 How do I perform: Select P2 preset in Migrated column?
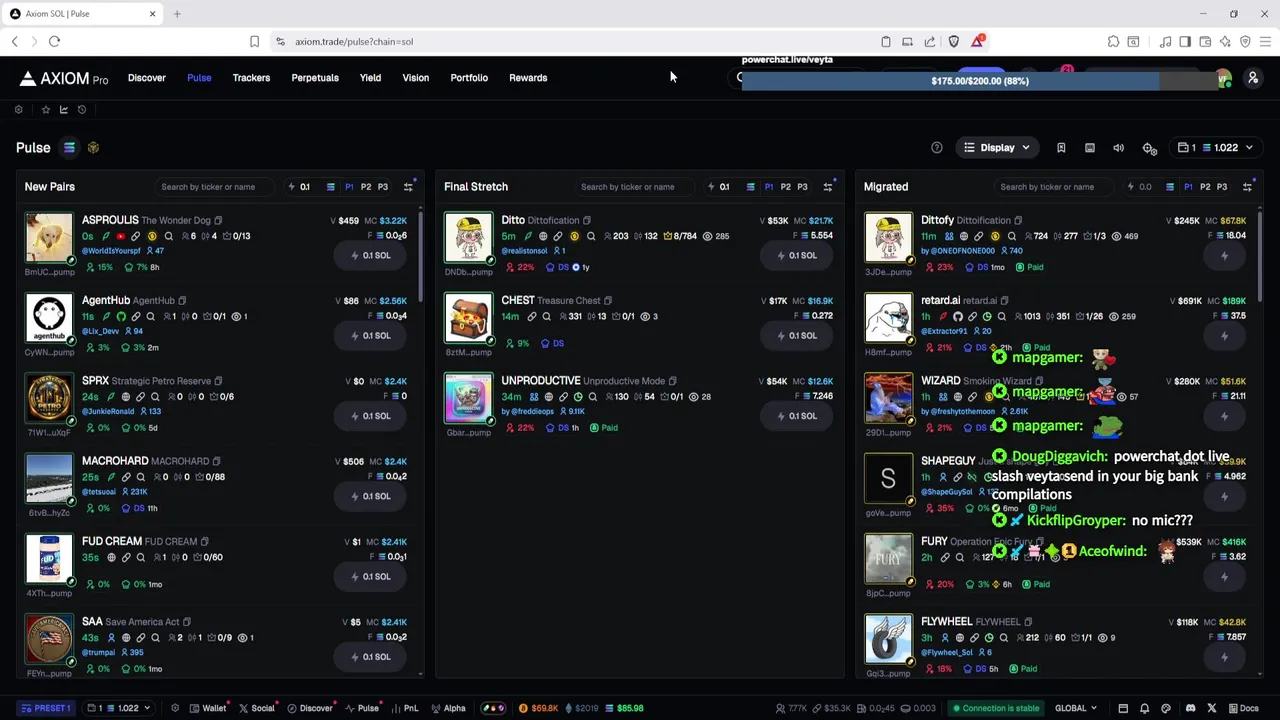[x=1205, y=187]
